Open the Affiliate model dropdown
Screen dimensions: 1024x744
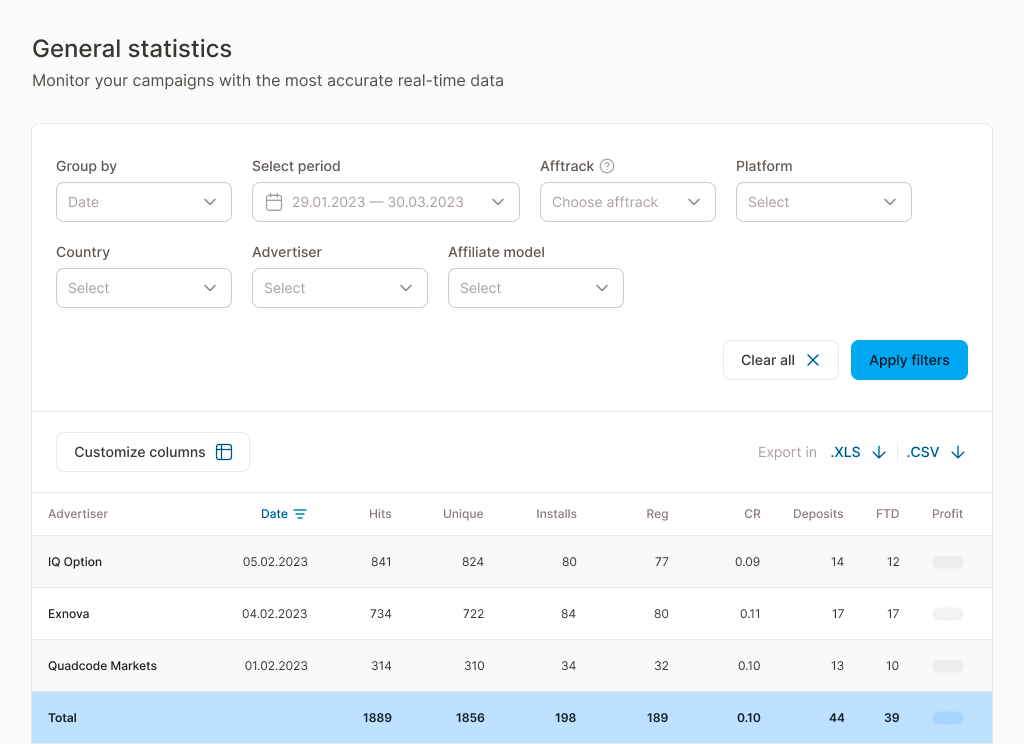(x=535, y=288)
